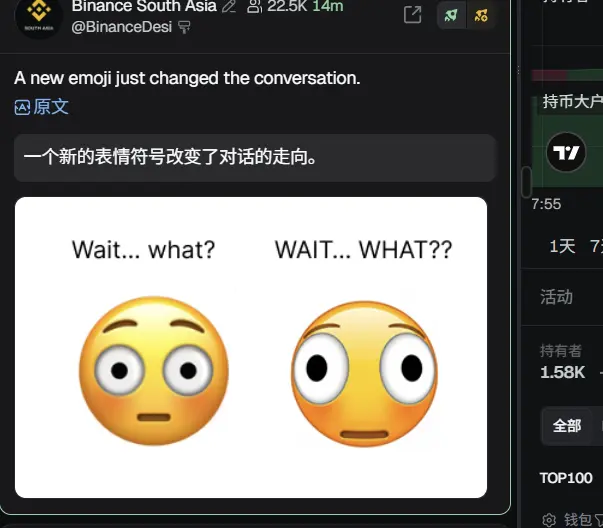Select the 全部 holders filter tab
603x528 pixels.
(x=566, y=426)
